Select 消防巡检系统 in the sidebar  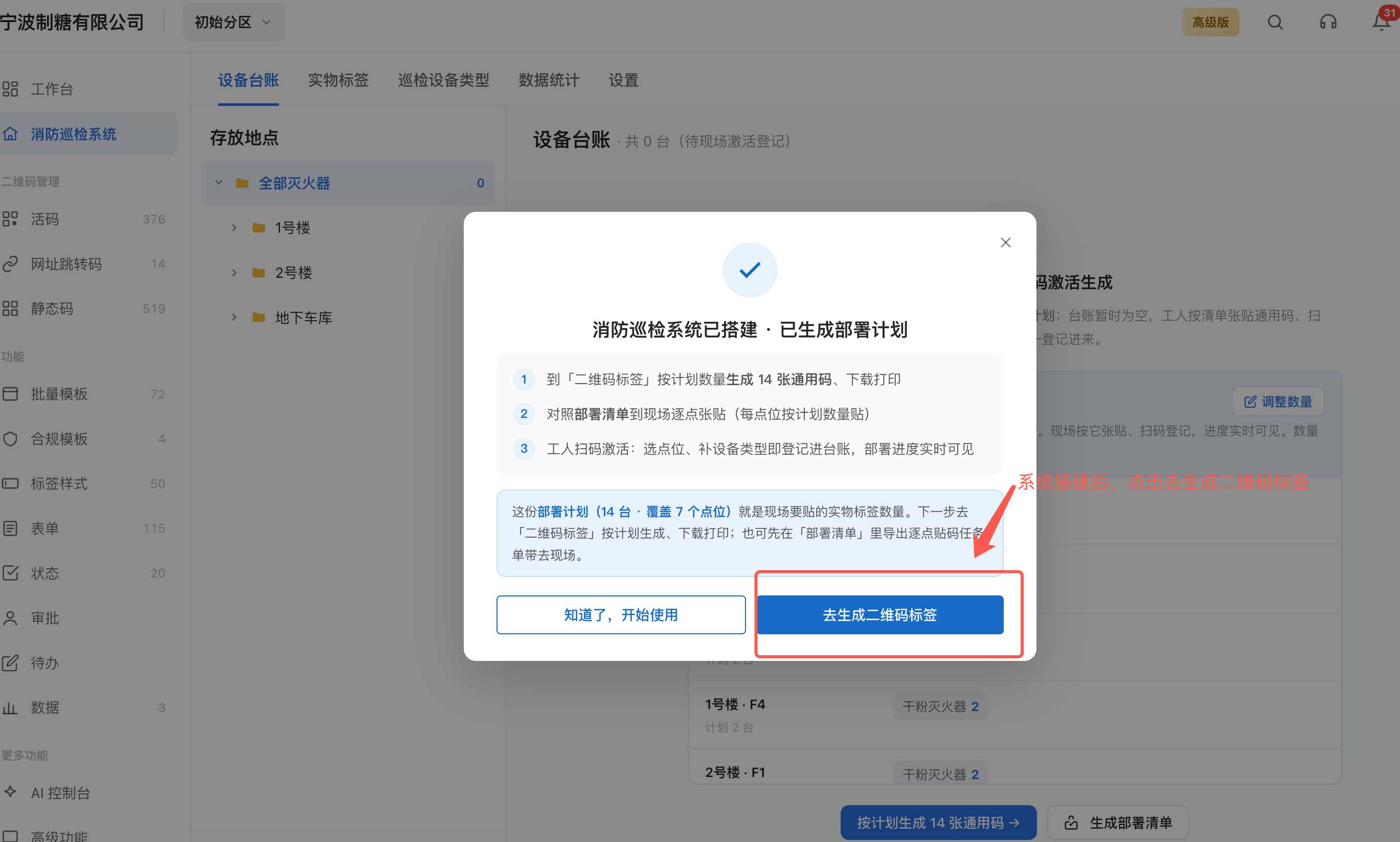point(88,134)
